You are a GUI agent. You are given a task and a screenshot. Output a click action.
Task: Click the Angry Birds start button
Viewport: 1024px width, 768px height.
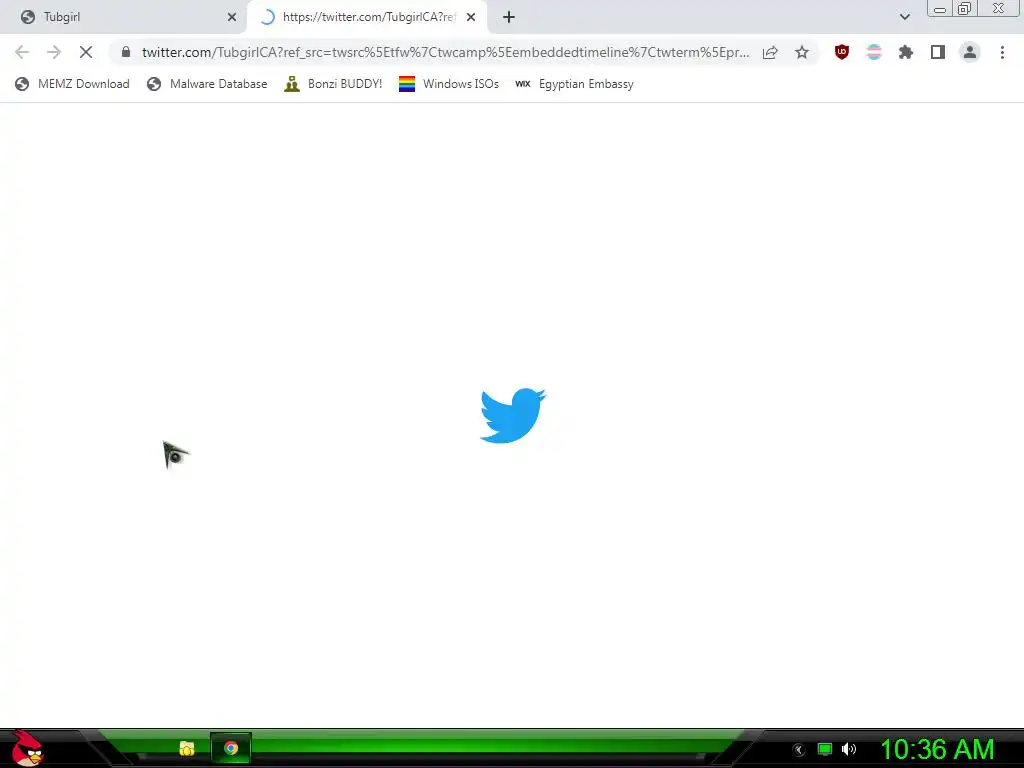[27, 749]
